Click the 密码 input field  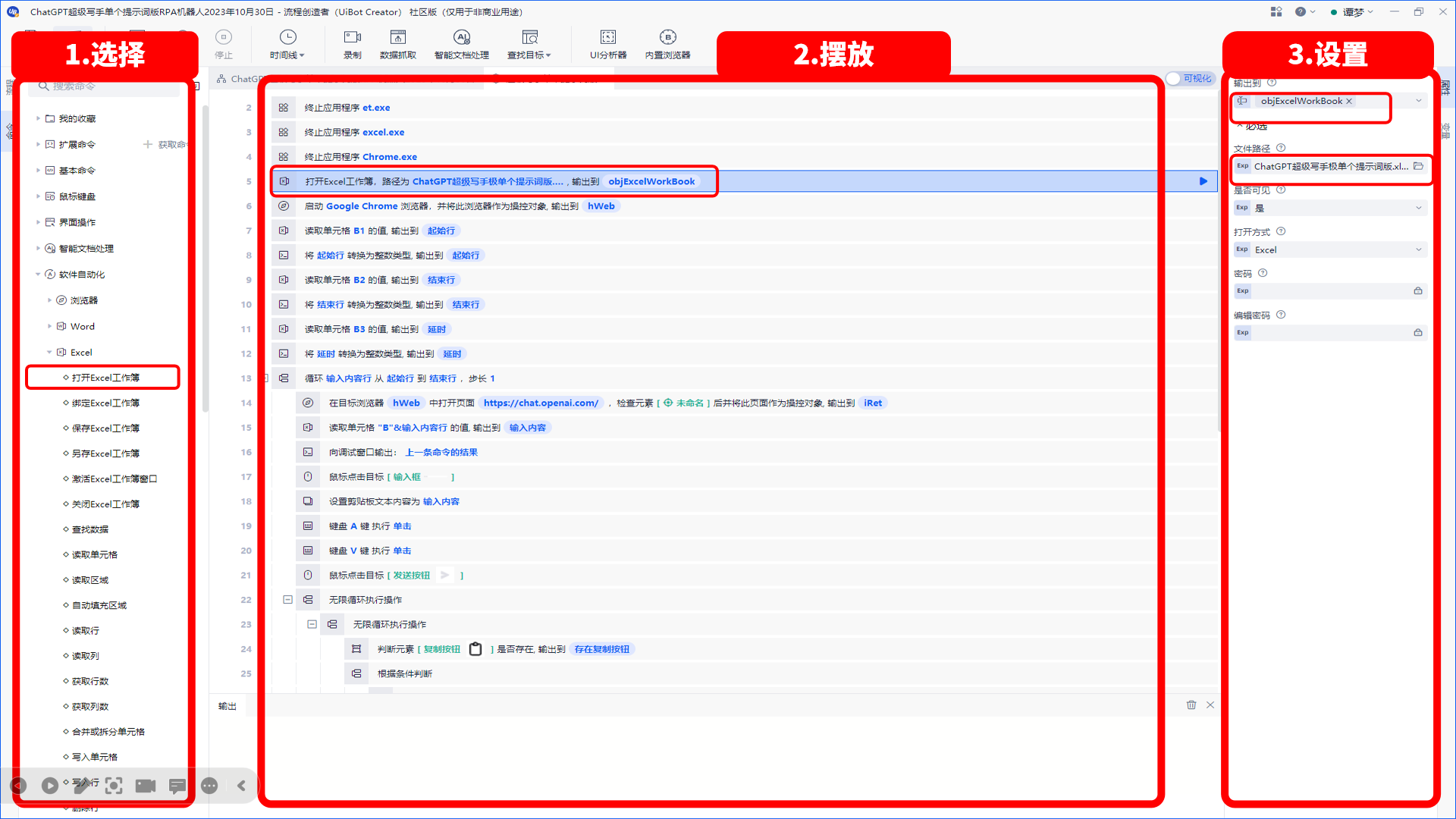pos(1331,291)
